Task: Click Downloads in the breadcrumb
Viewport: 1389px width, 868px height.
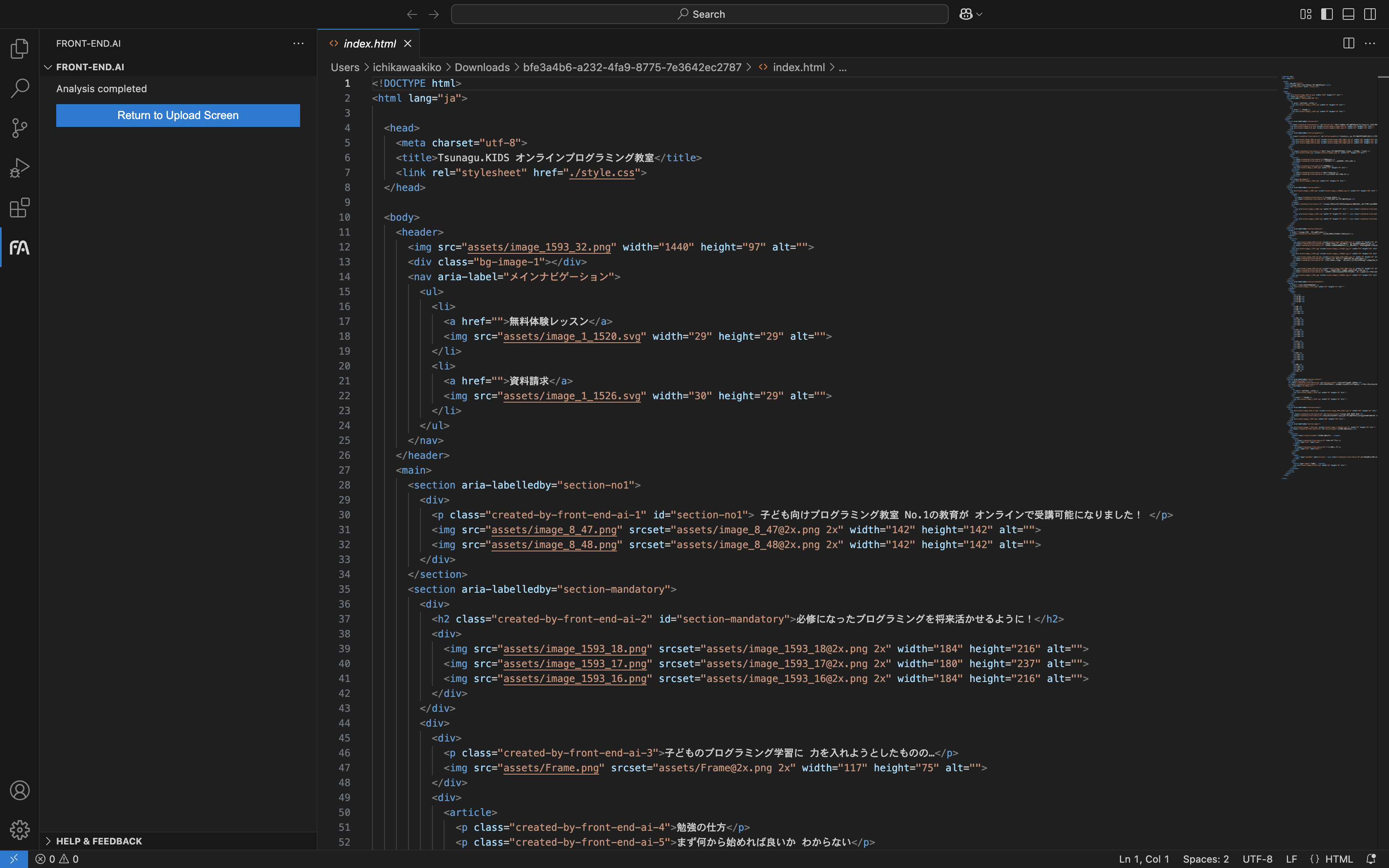Action: click(x=482, y=67)
